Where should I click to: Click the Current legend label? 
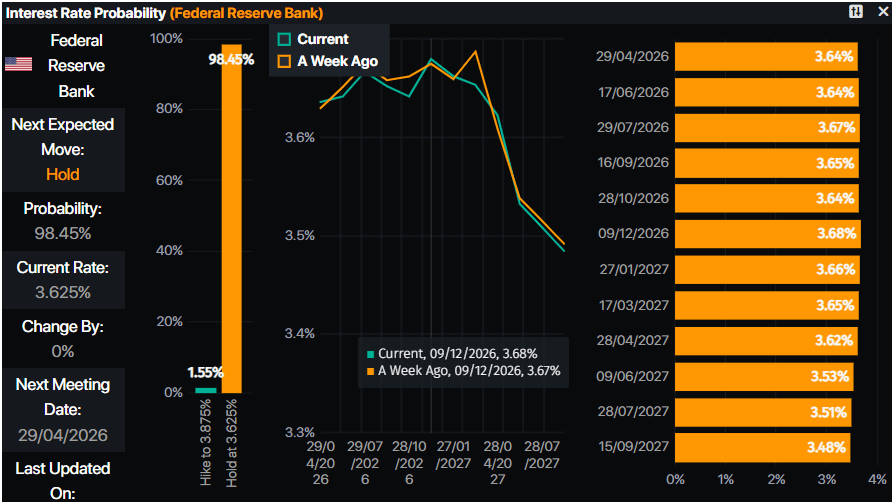pyautogui.click(x=323, y=39)
